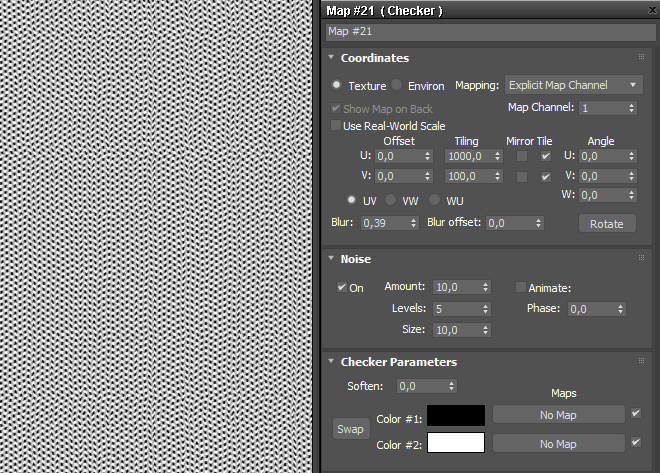
Task: Collapse the Noise rollout
Action: click(x=355, y=259)
